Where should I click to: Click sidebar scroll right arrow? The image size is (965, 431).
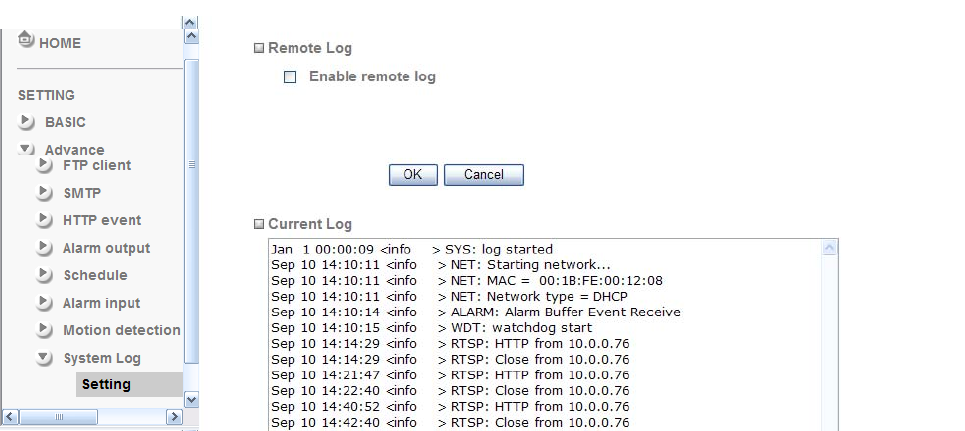[x=174, y=416]
